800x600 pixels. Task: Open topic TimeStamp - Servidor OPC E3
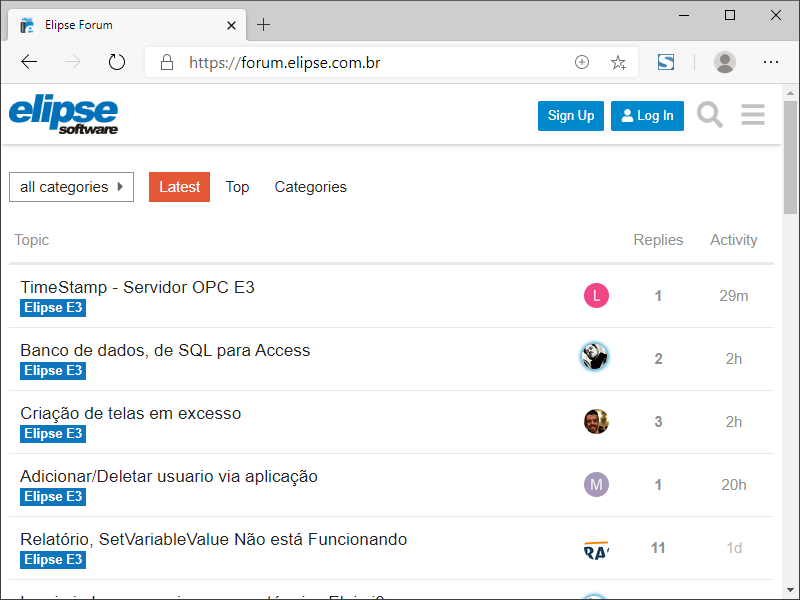click(x=137, y=287)
